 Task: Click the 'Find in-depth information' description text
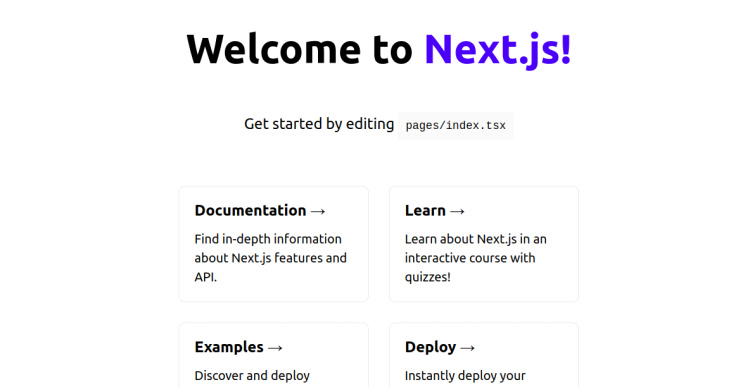point(268,239)
